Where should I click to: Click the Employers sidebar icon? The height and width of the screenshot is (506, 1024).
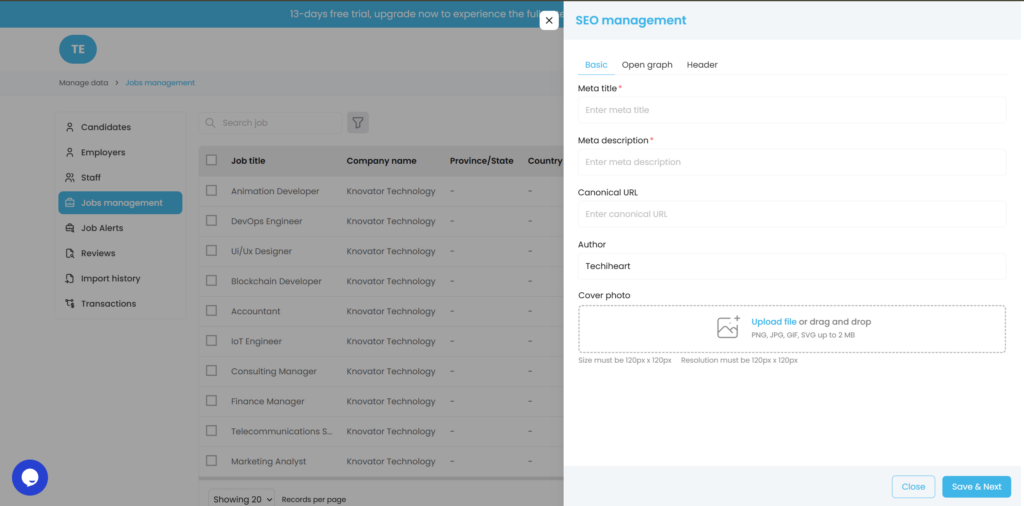coord(70,153)
